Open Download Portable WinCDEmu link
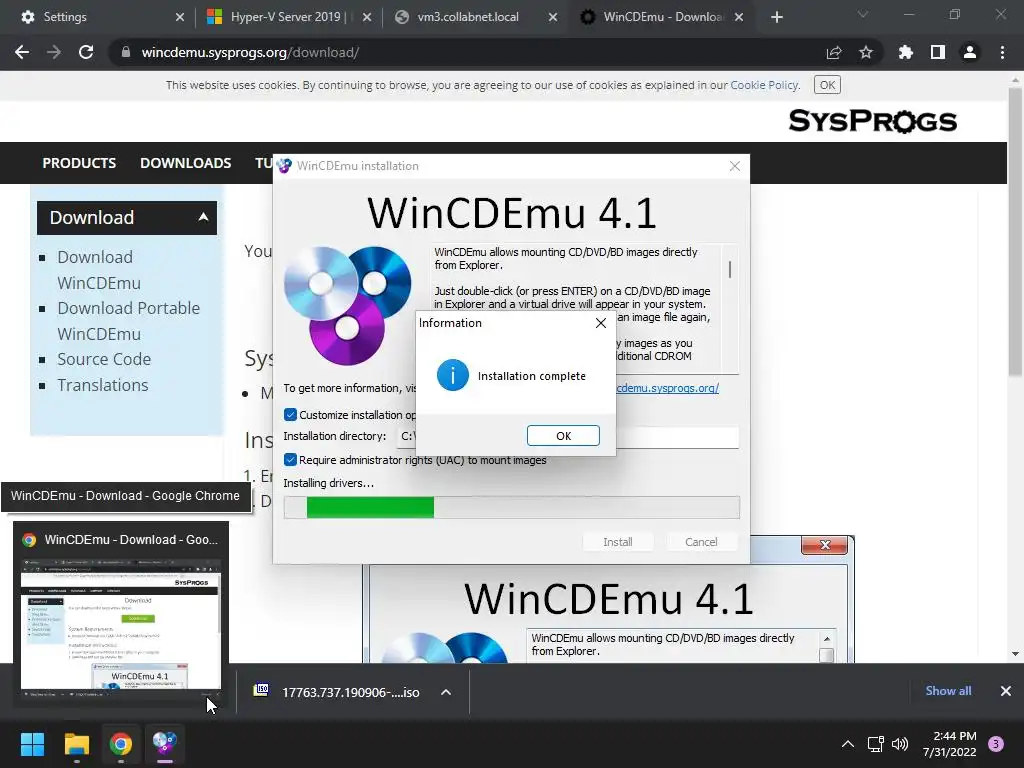 click(129, 321)
